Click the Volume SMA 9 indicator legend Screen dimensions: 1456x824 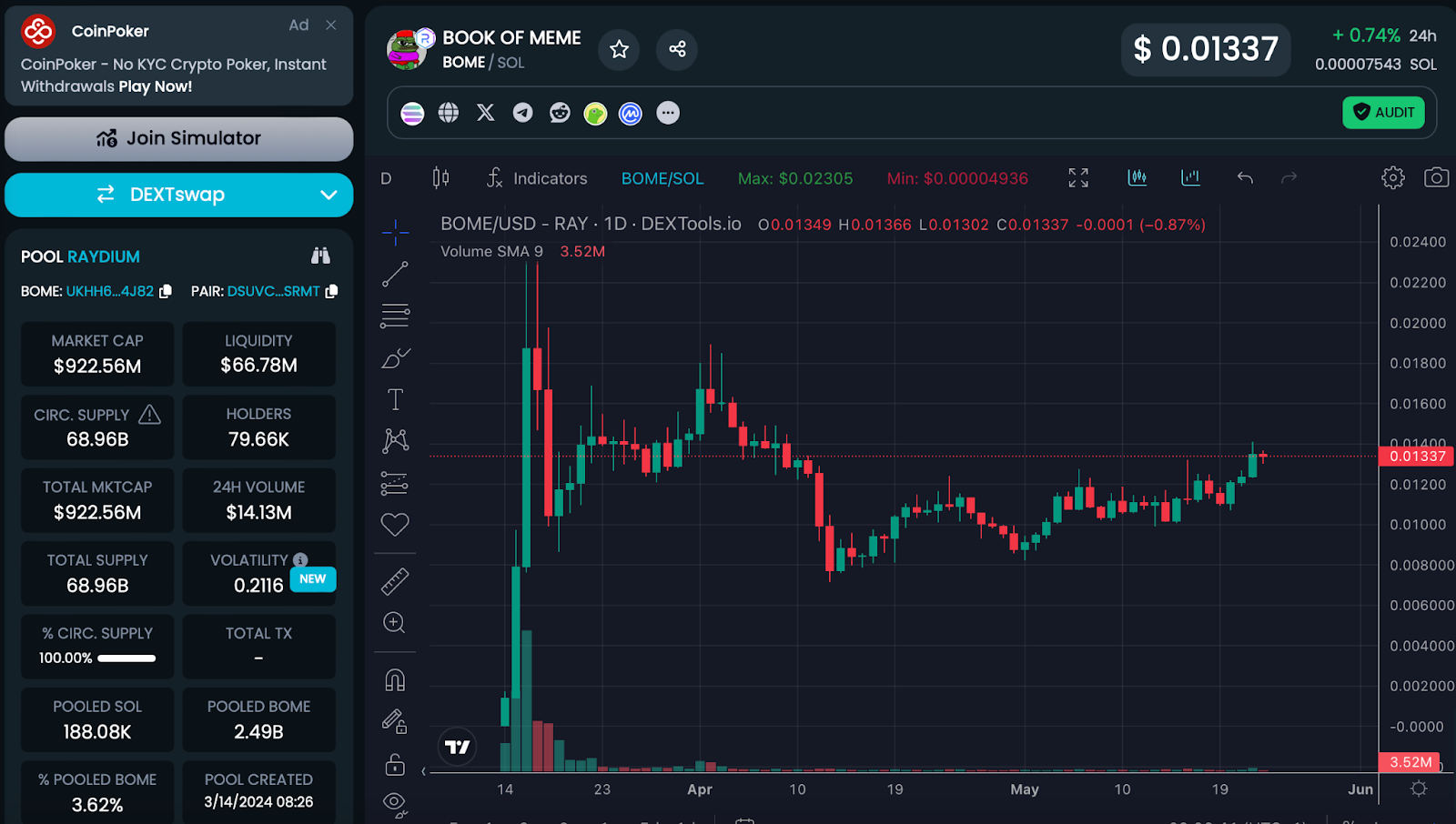522,252
